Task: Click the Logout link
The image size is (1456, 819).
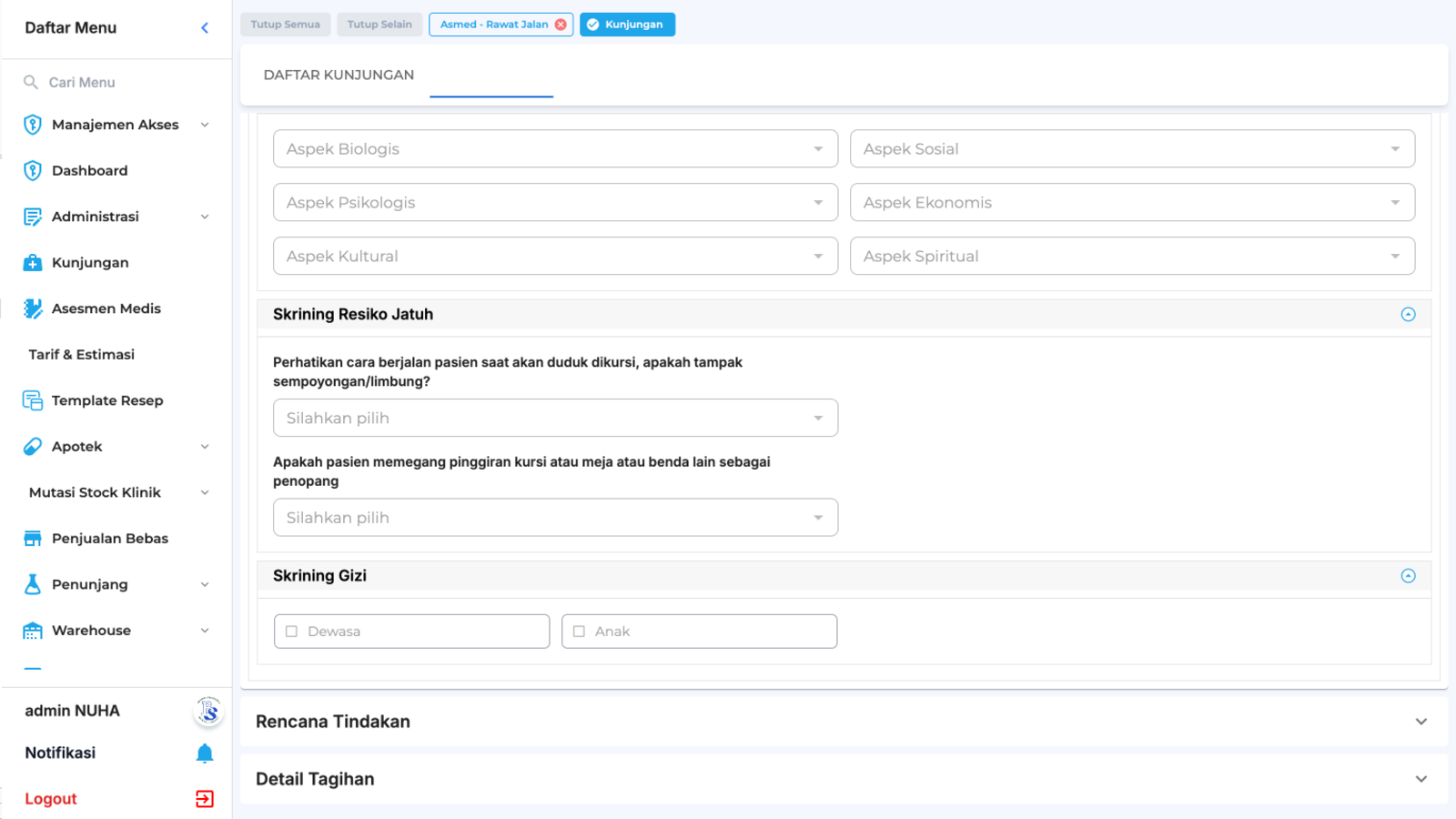Action: click(51, 799)
